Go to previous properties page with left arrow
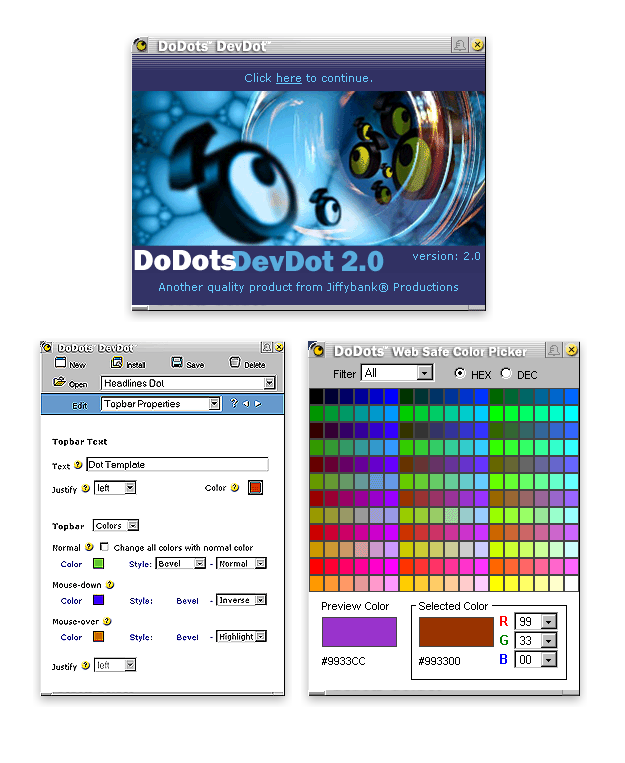The image size is (625, 763). pyautogui.click(x=246, y=404)
